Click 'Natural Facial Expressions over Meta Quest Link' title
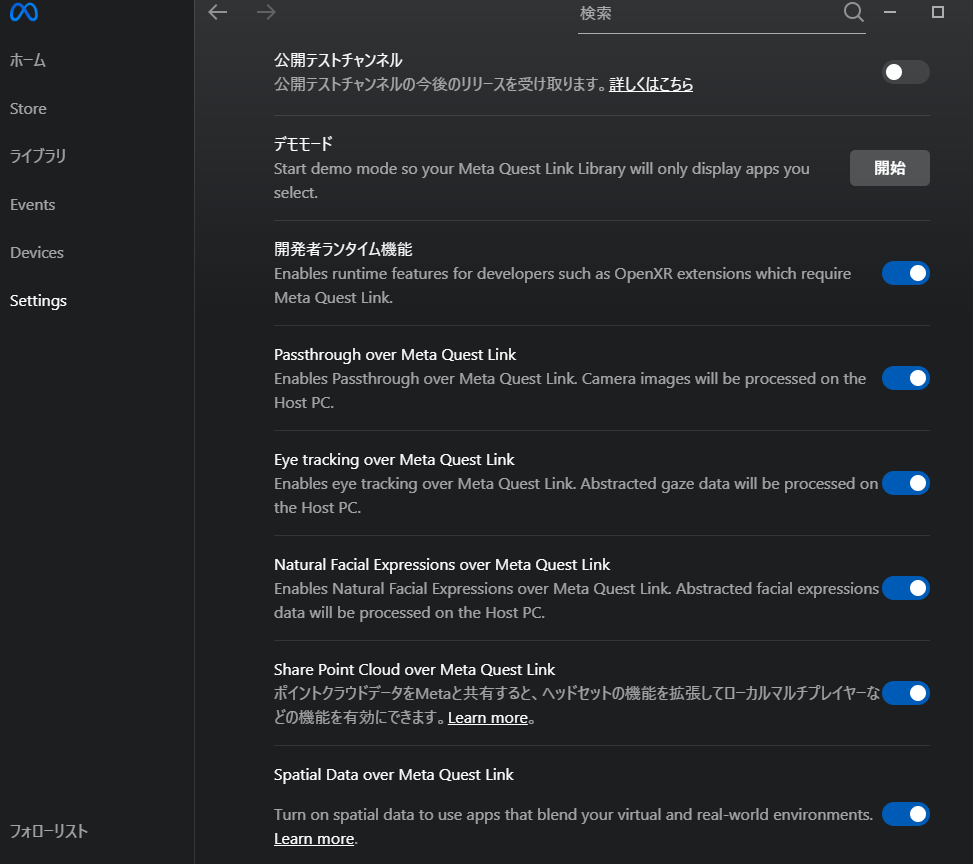The width and height of the screenshot is (973, 864). coord(442,564)
